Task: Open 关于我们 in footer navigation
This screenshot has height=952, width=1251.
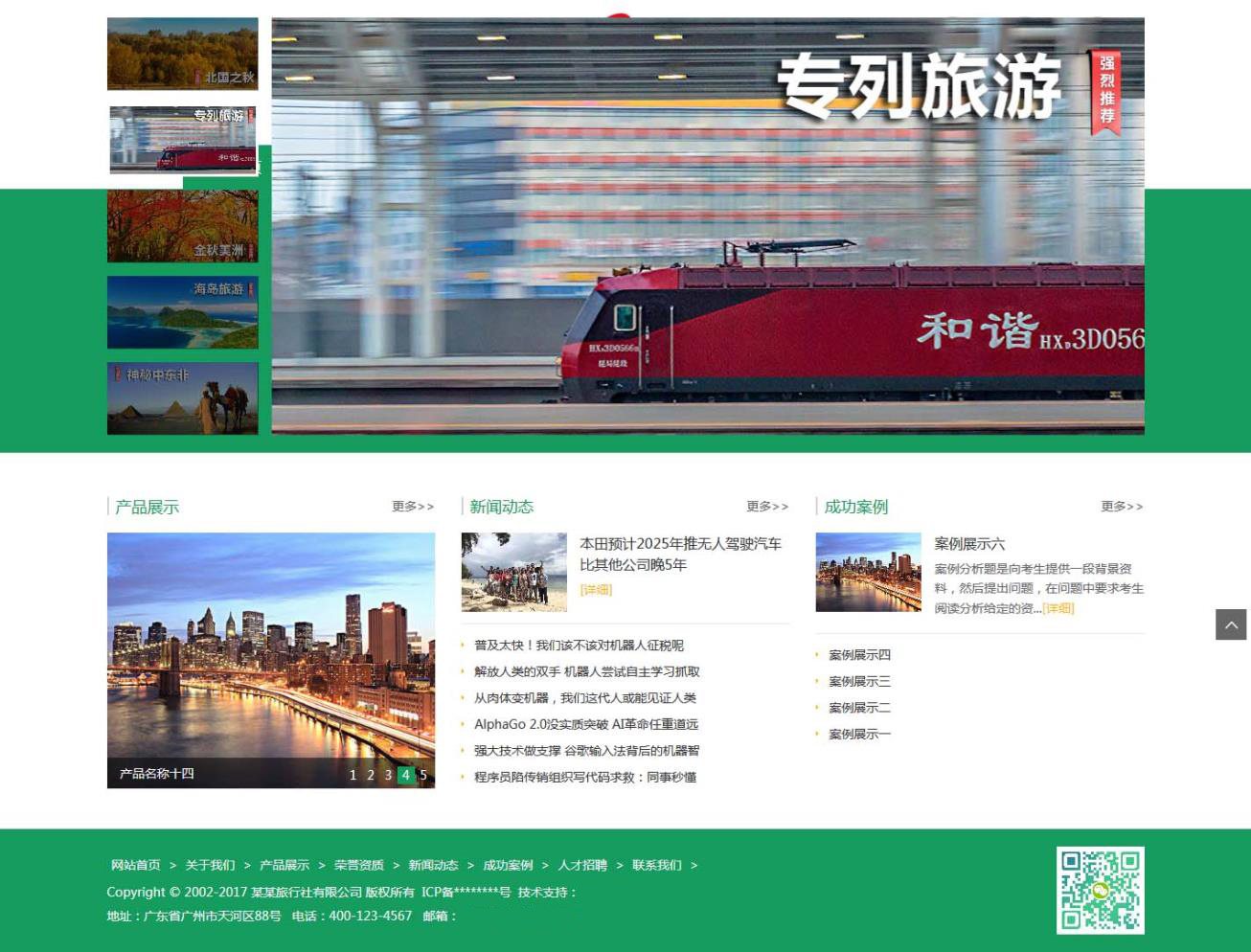Action: tap(210, 865)
